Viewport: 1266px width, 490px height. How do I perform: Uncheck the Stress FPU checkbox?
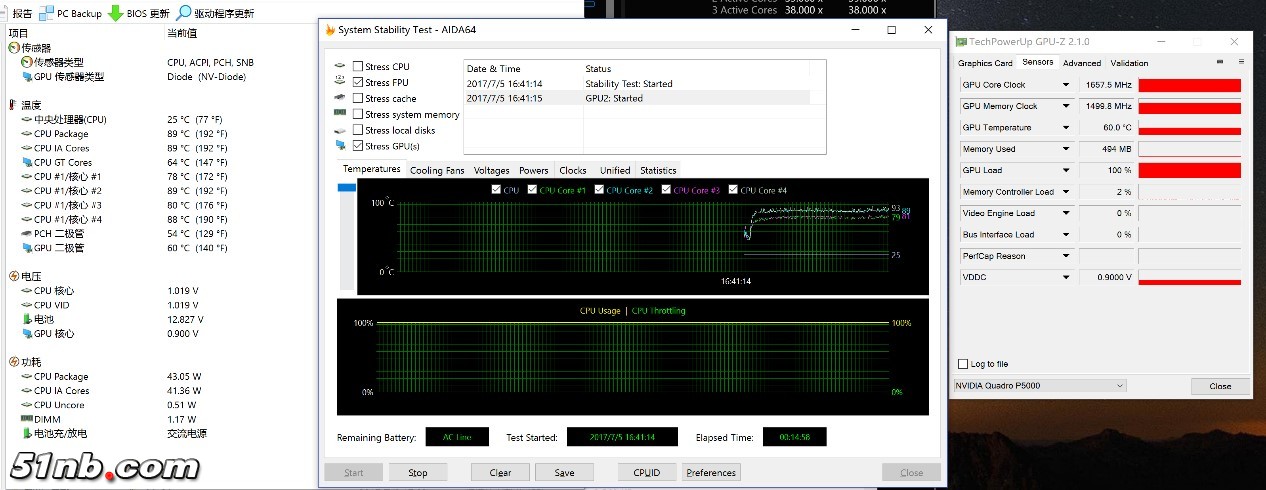point(358,83)
